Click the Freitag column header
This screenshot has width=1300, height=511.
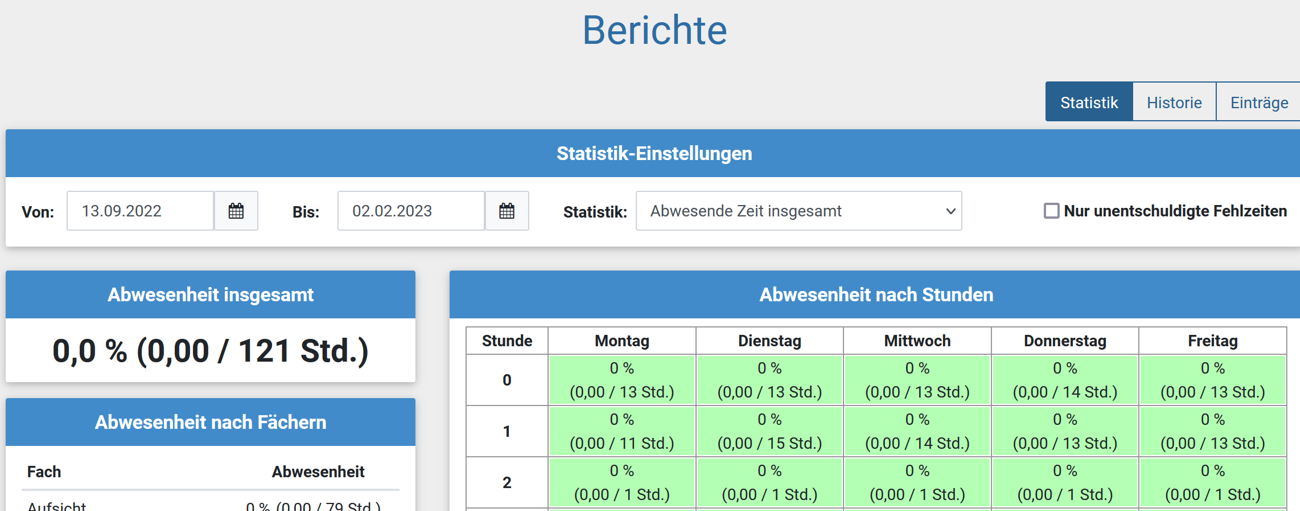1212,341
